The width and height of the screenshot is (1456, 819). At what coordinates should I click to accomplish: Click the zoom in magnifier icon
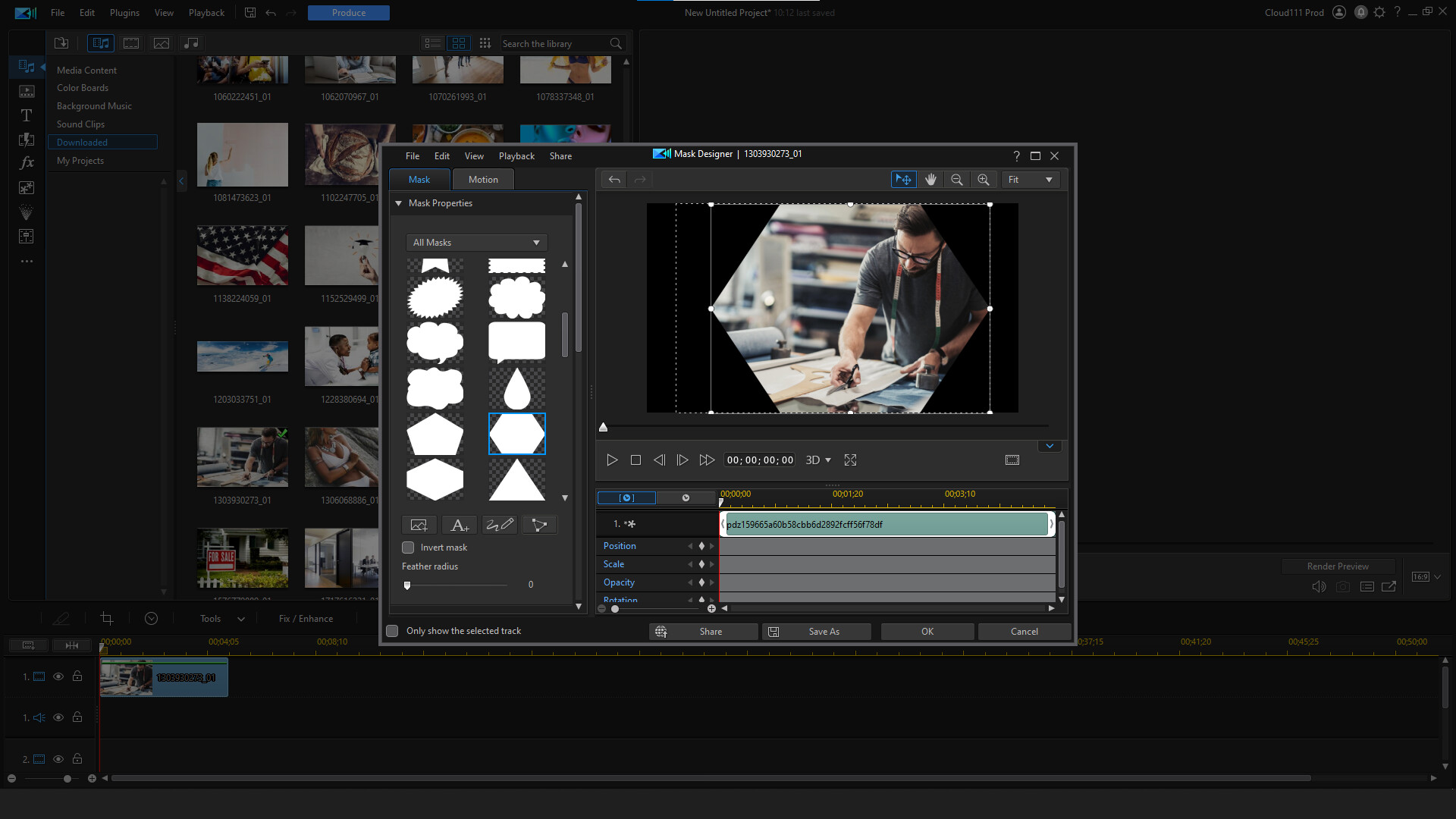983,179
